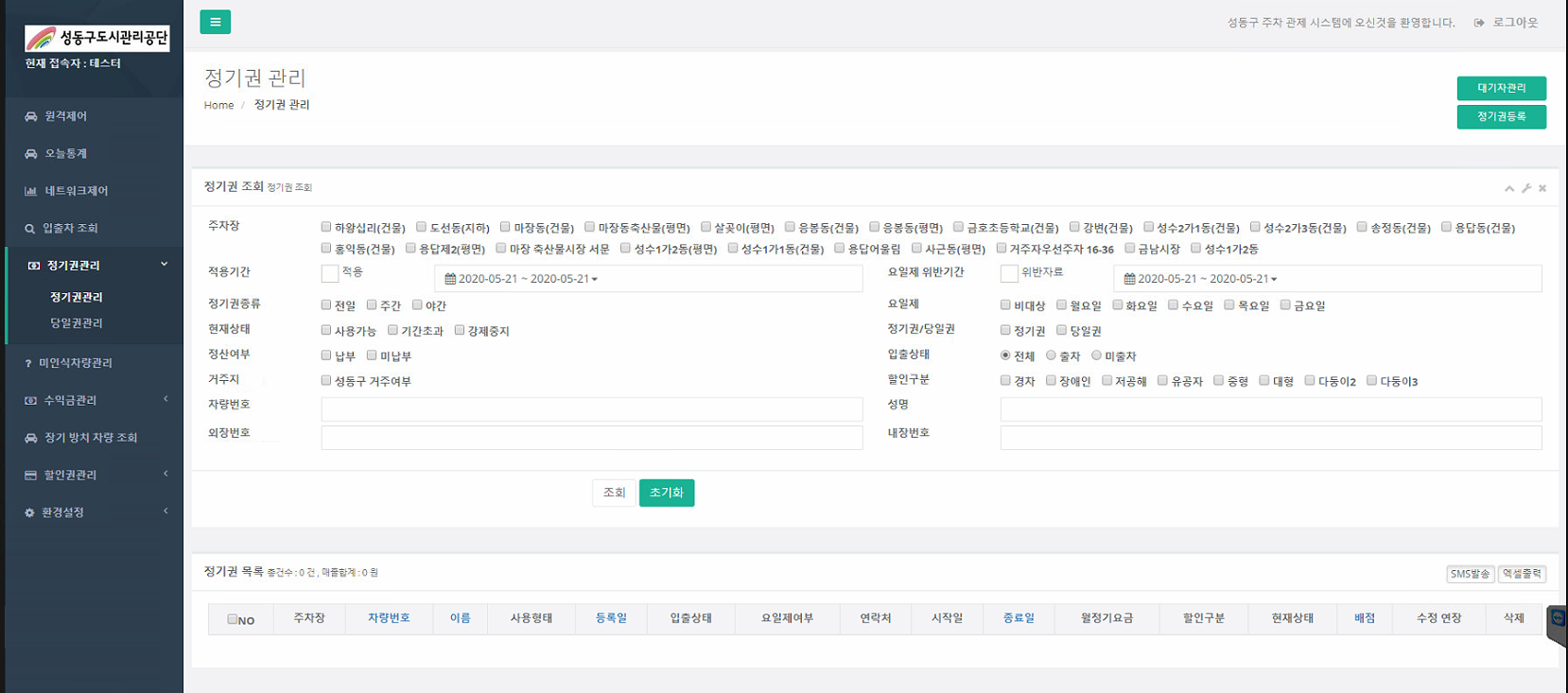
Task: Check the 야간 pass type checkbox
Action: pyautogui.click(x=417, y=304)
